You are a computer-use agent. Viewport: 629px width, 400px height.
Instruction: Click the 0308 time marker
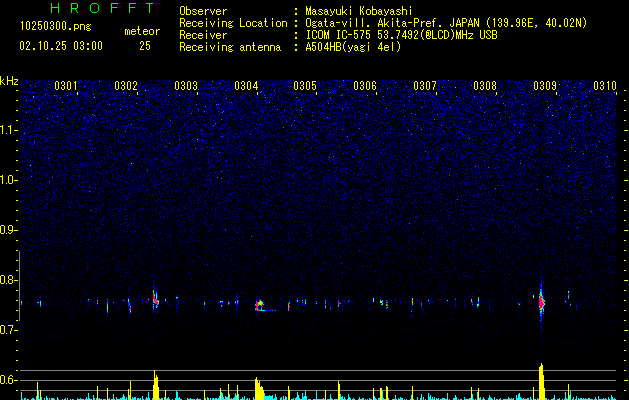coord(485,86)
